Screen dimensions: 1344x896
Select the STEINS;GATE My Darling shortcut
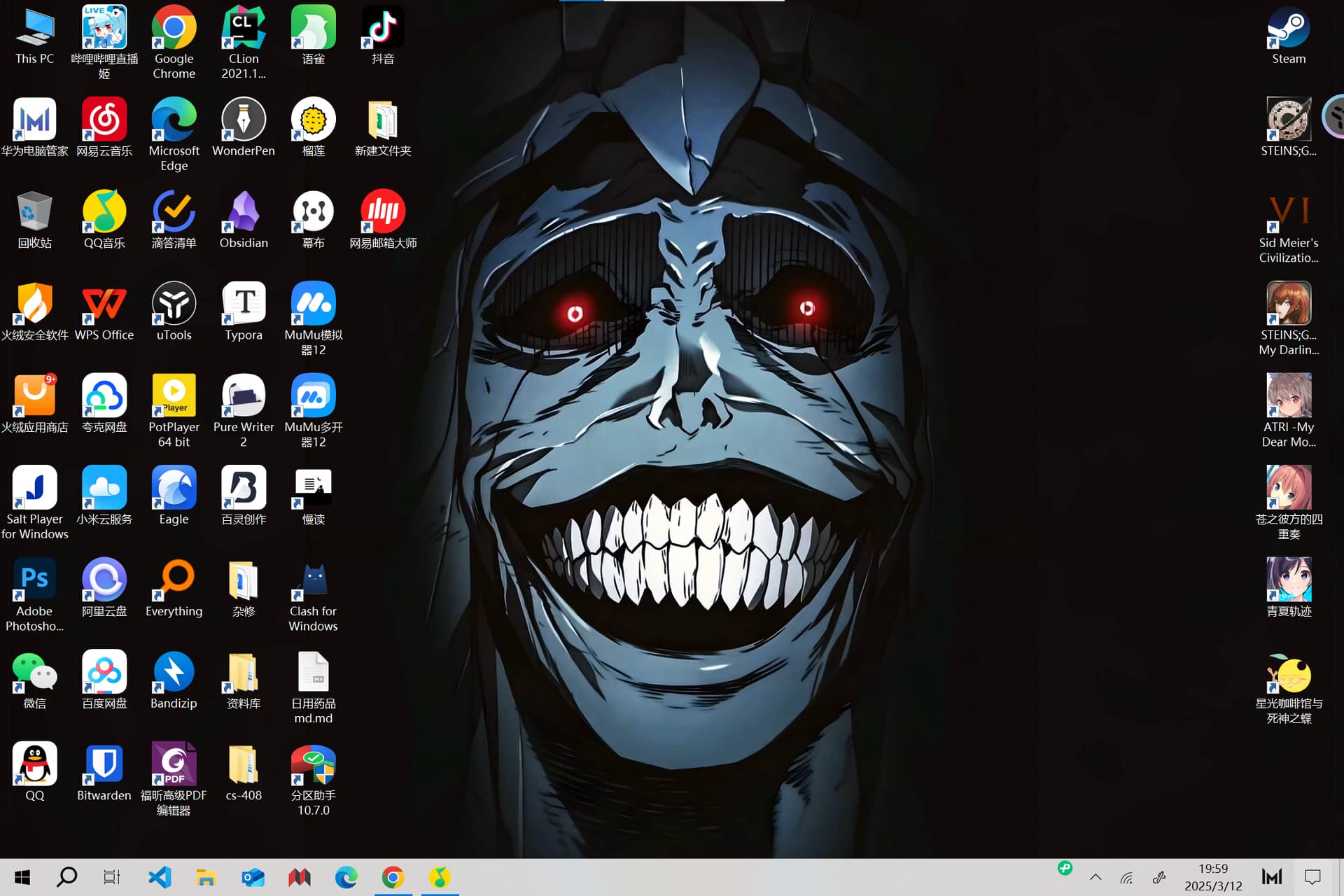[1289, 318]
